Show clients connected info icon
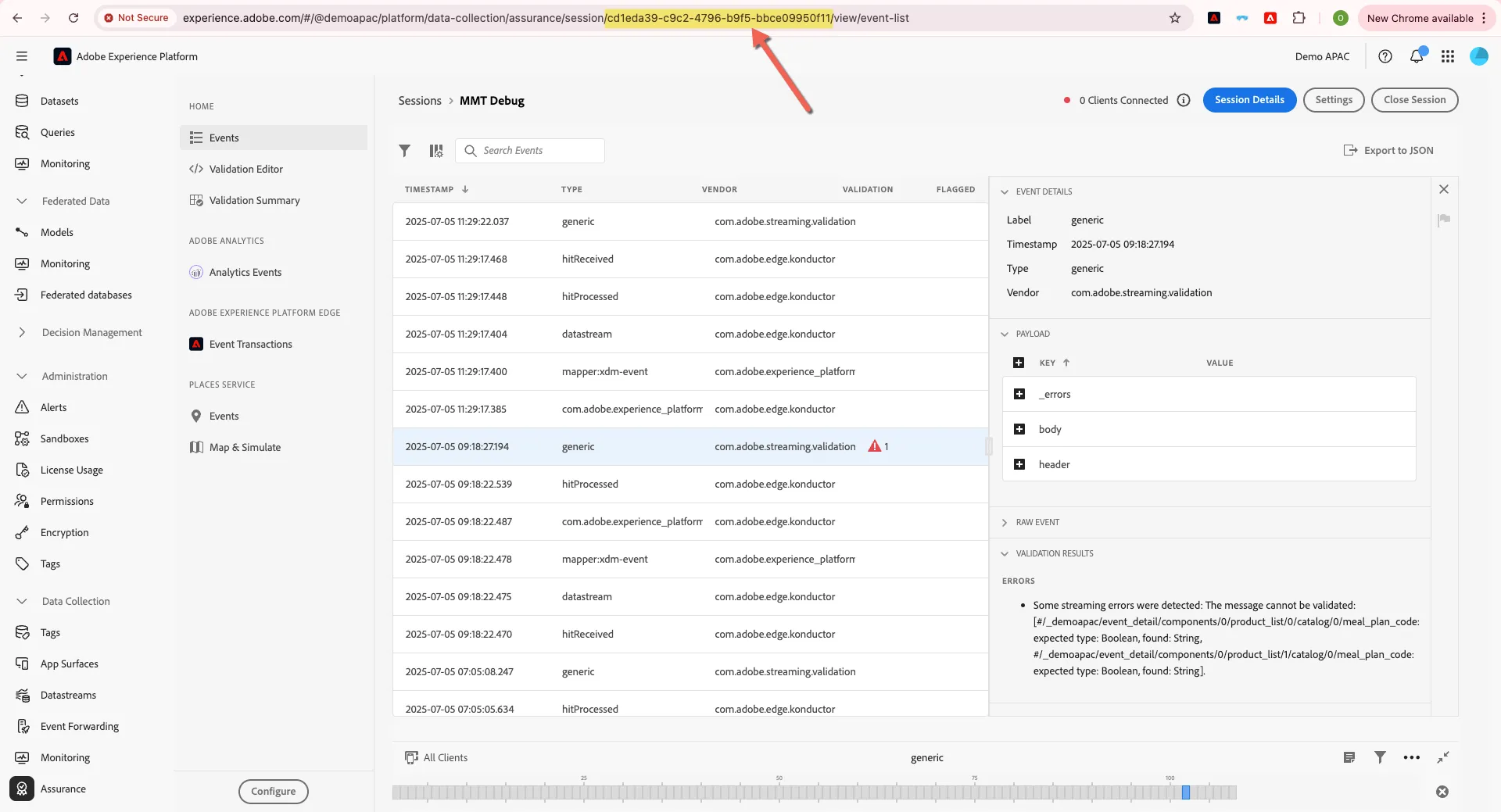 click(1184, 100)
